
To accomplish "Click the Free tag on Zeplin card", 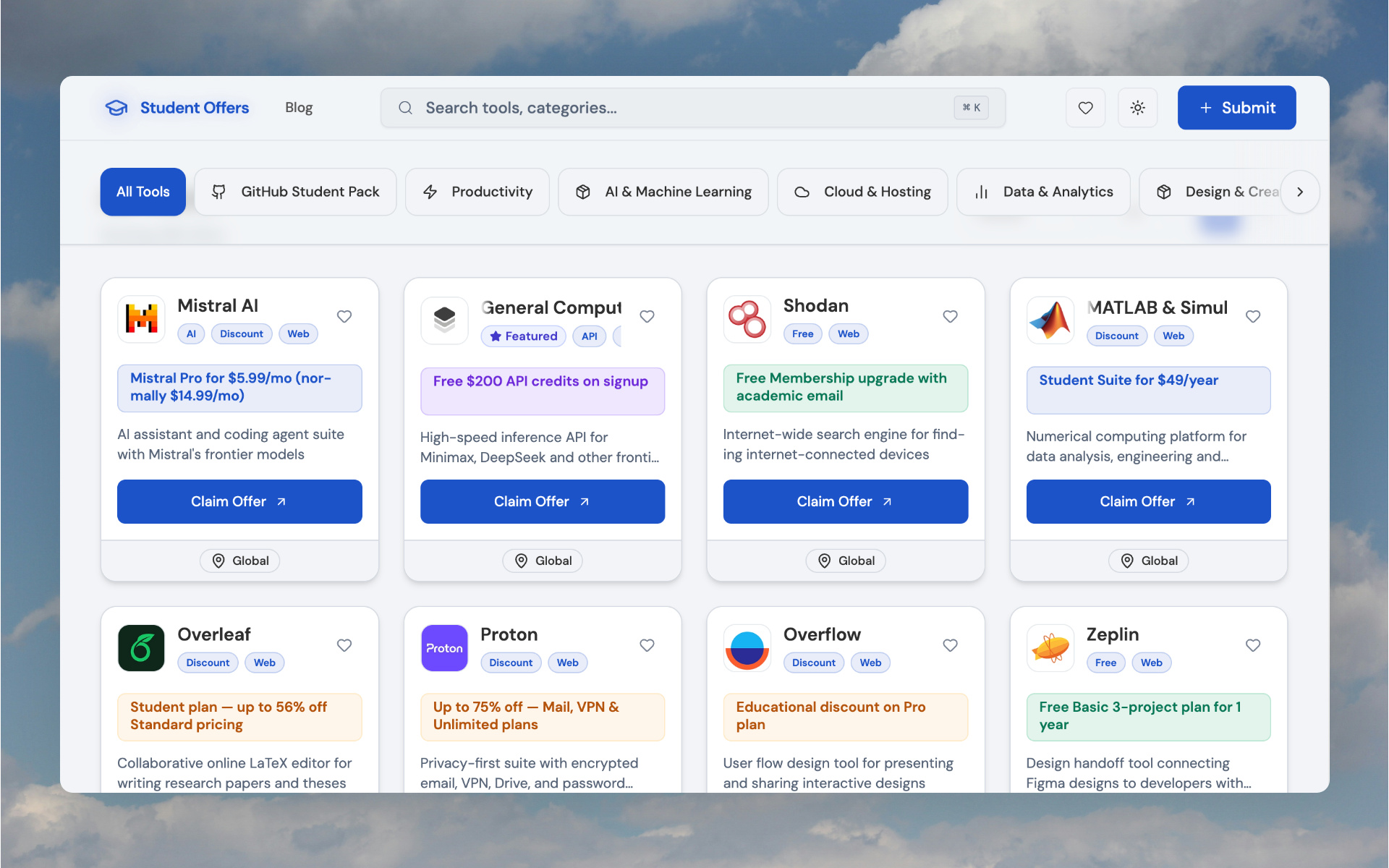I will (1105, 663).
